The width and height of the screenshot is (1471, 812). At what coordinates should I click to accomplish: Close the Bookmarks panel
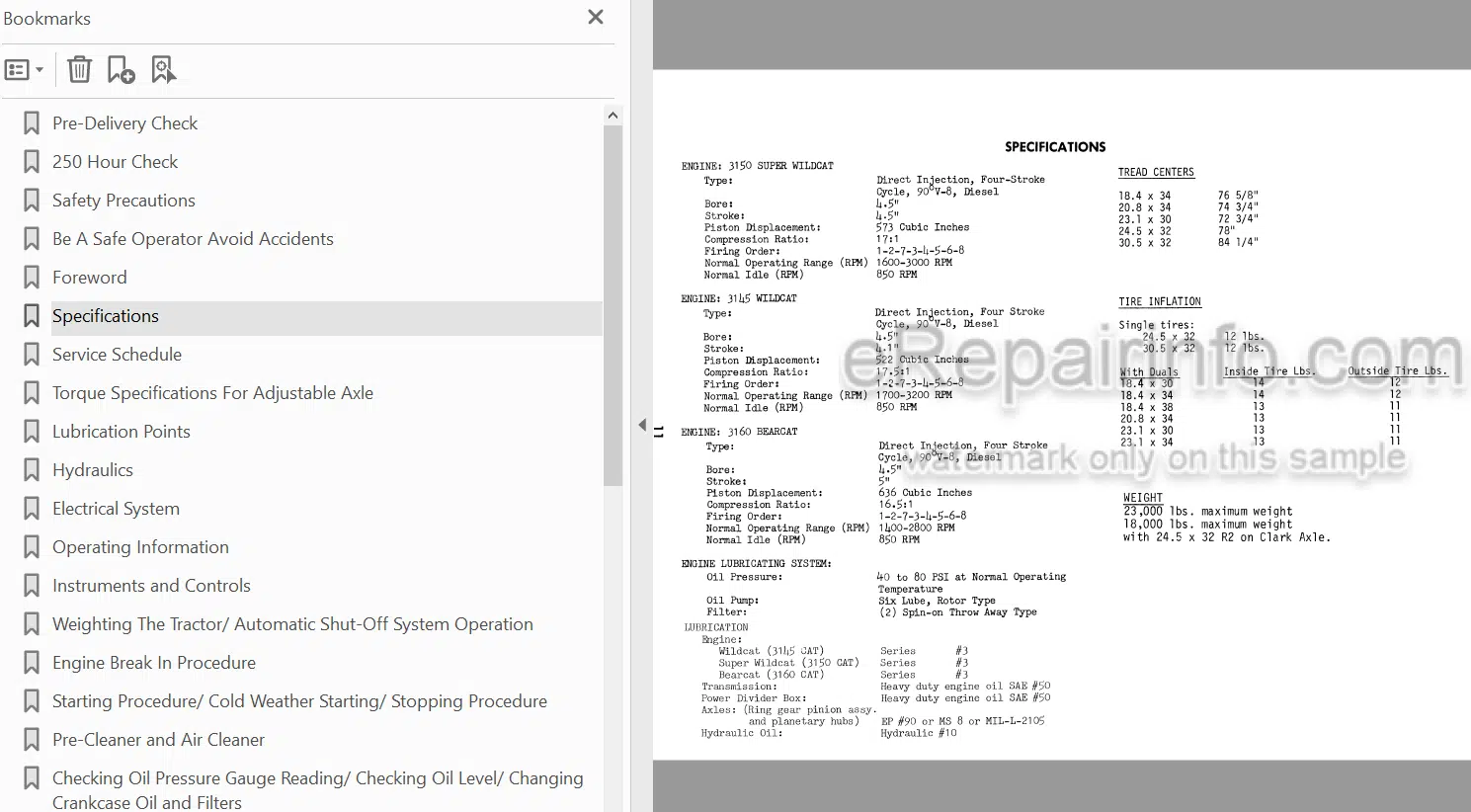596,17
